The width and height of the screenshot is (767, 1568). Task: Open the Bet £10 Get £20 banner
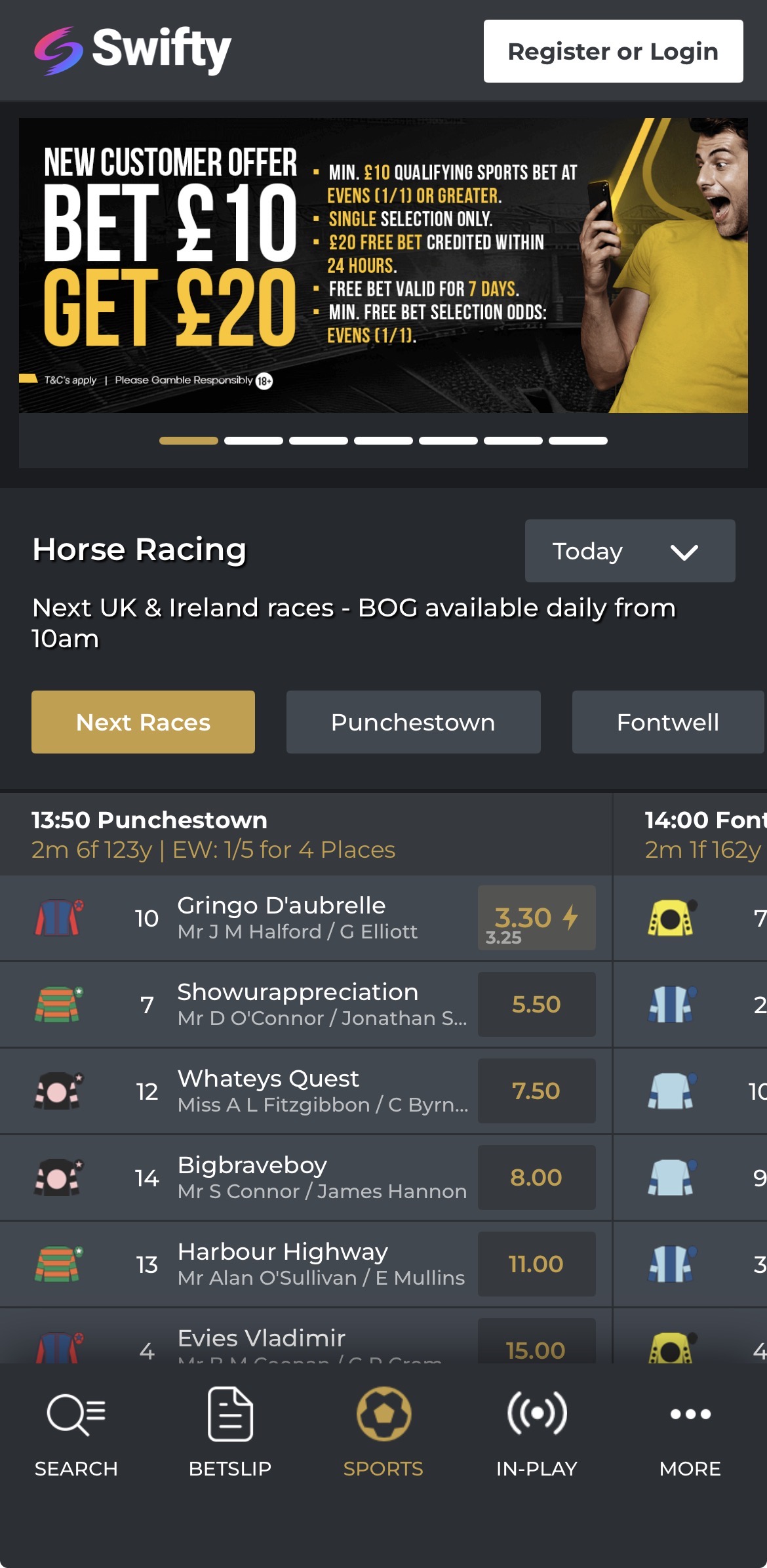pyautogui.click(x=383, y=265)
